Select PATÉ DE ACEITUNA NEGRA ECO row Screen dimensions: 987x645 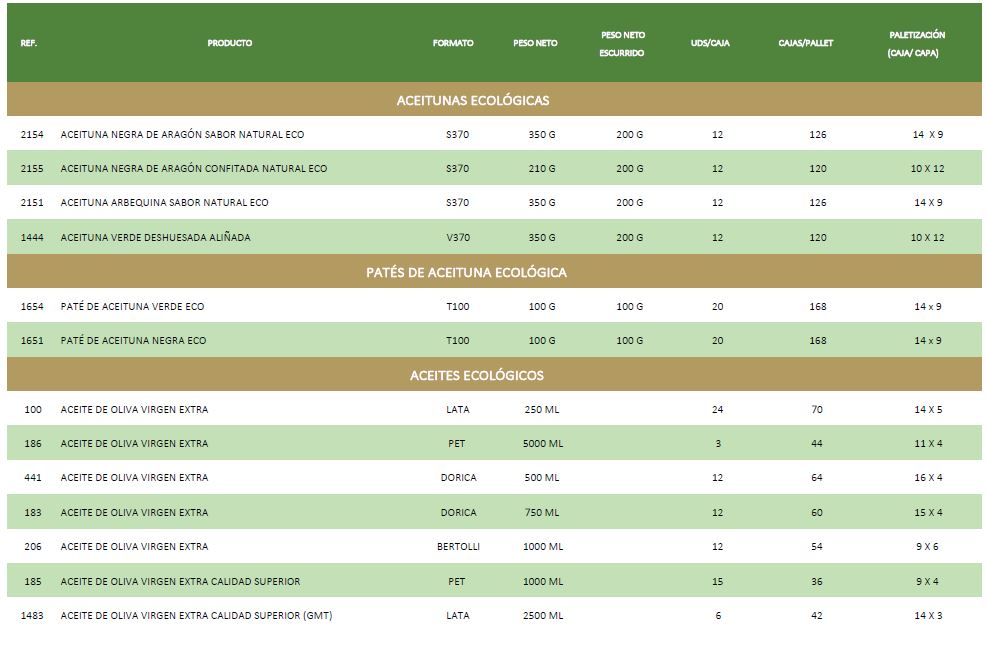[133, 340]
